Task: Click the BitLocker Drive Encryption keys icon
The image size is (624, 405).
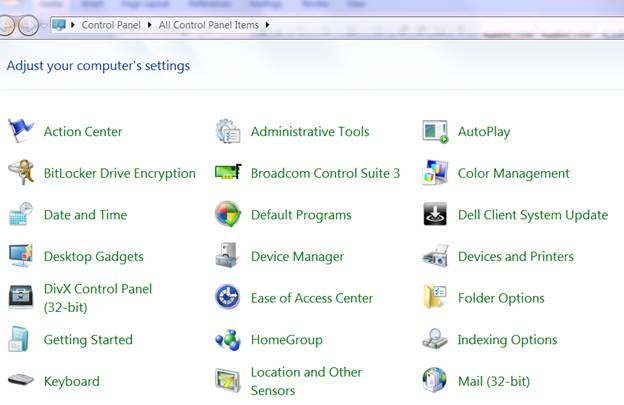Action: (21, 173)
